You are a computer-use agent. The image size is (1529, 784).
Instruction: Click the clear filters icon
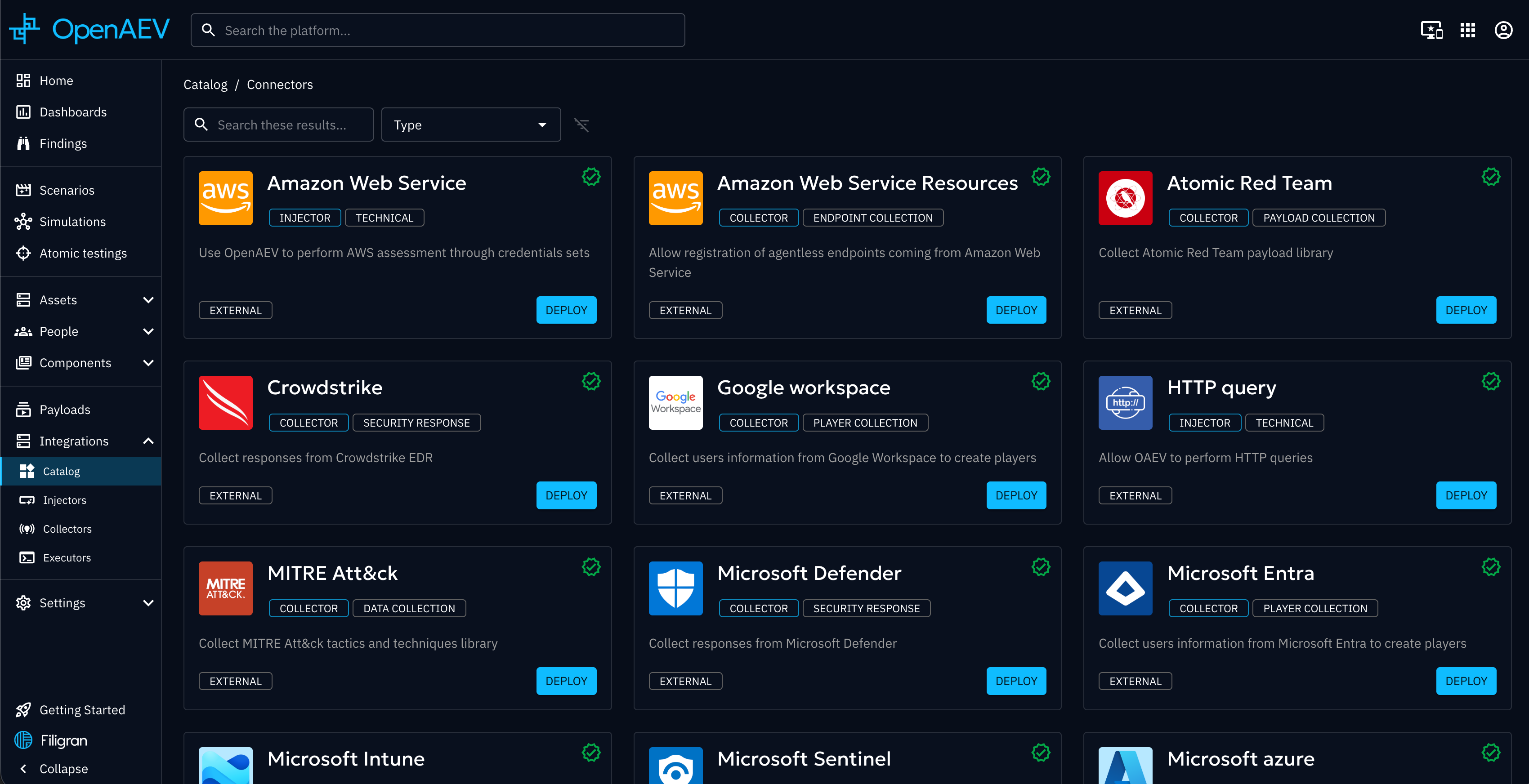click(581, 125)
